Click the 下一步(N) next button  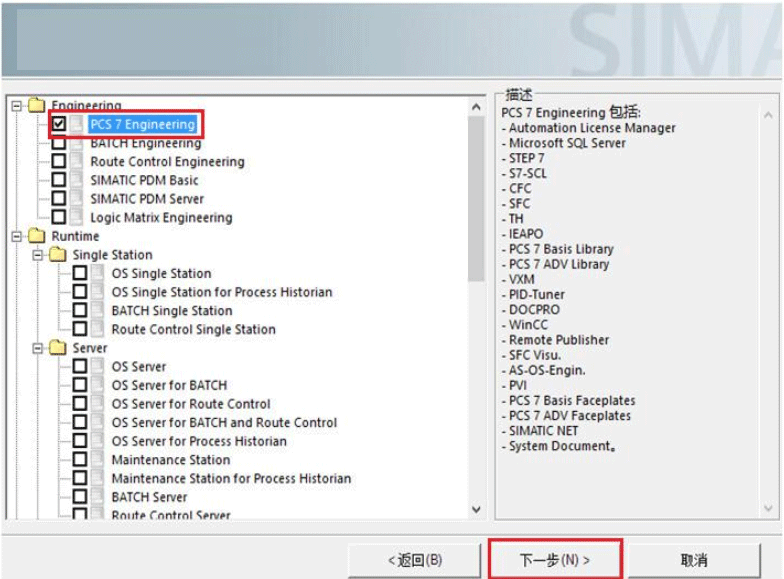tap(555, 560)
